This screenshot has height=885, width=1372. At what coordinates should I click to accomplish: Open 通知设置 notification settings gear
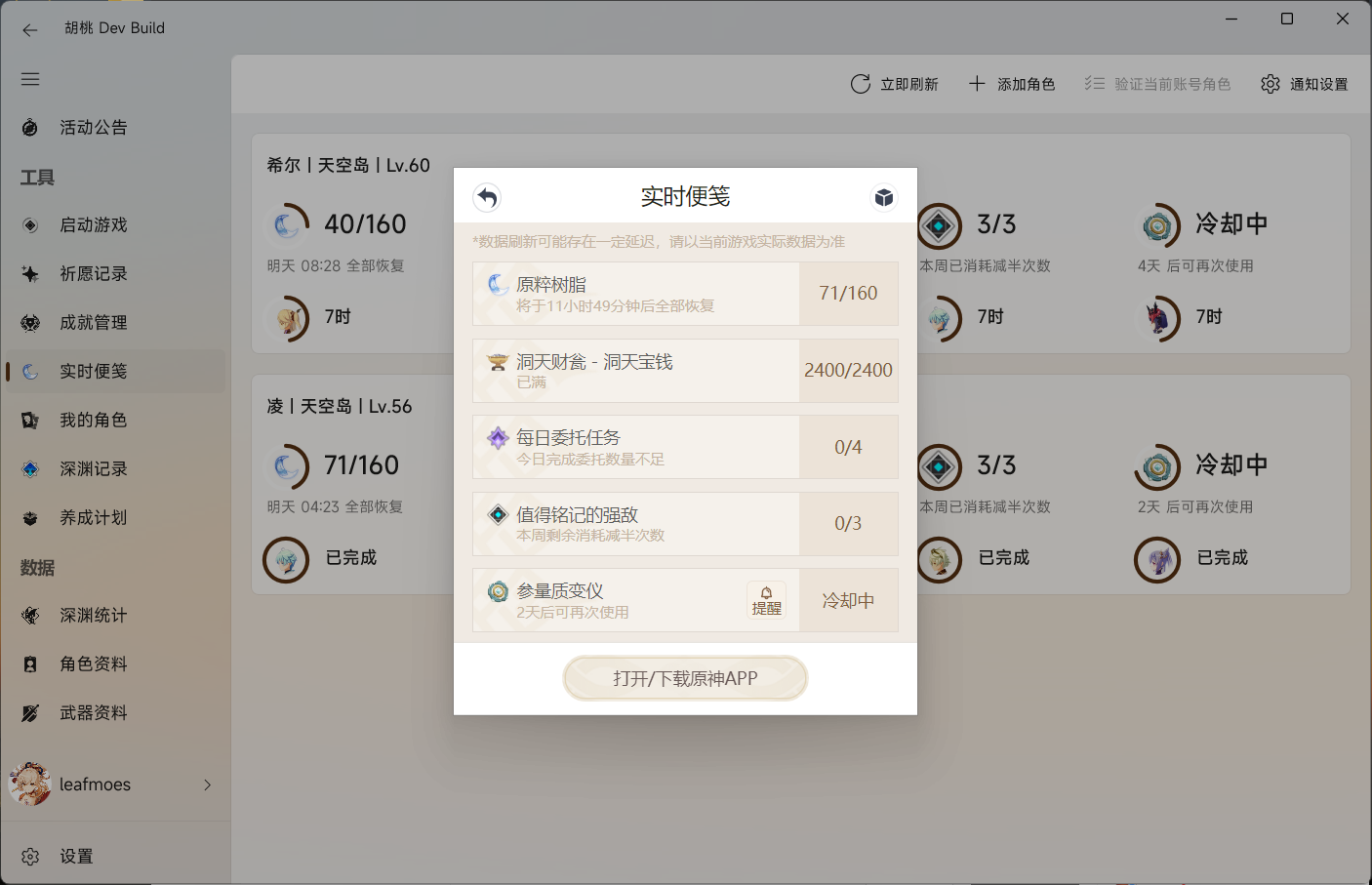click(x=1304, y=84)
